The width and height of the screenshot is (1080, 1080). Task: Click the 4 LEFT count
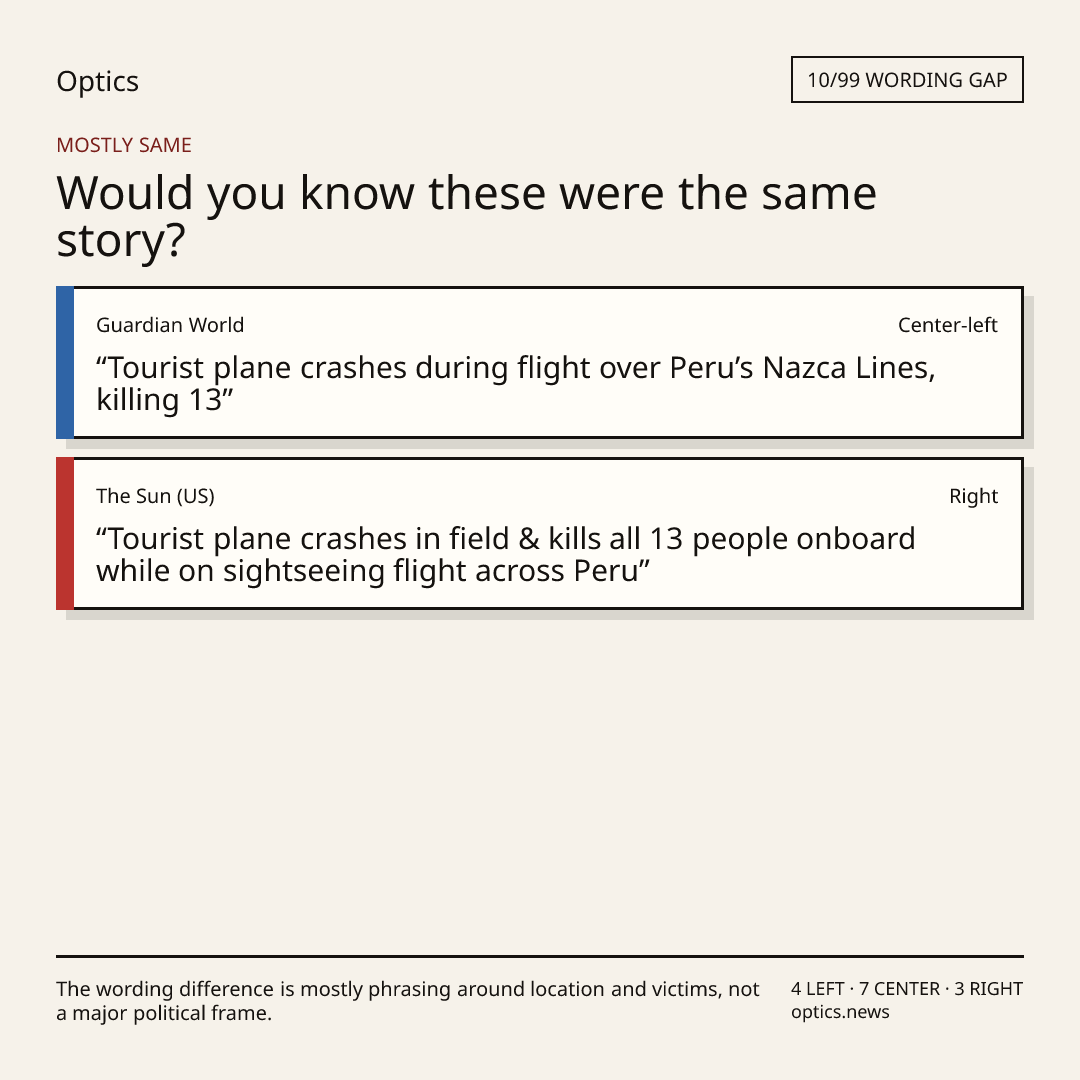(818, 989)
